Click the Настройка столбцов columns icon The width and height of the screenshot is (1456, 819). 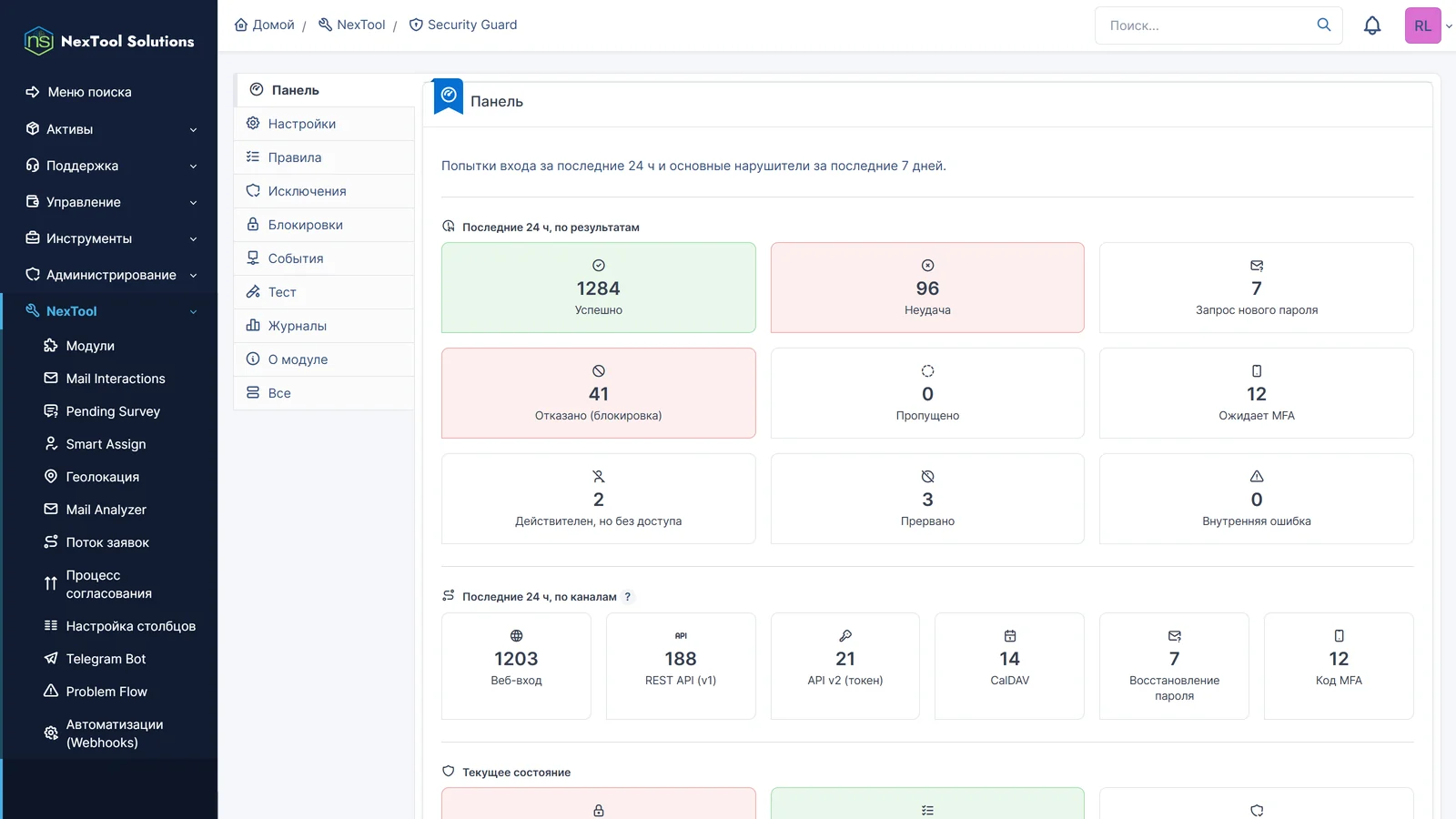pos(51,625)
